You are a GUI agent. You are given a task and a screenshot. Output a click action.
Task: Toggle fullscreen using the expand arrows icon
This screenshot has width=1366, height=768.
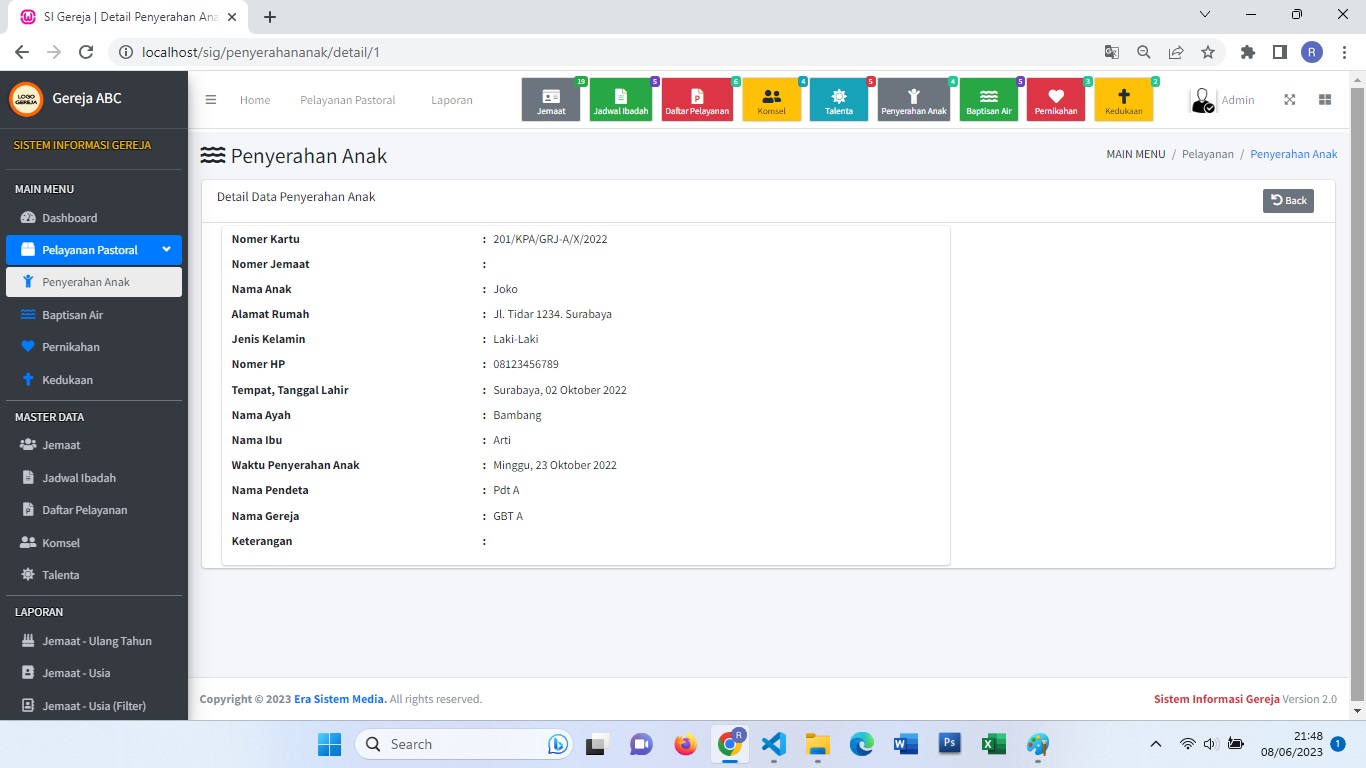click(x=1289, y=100)
